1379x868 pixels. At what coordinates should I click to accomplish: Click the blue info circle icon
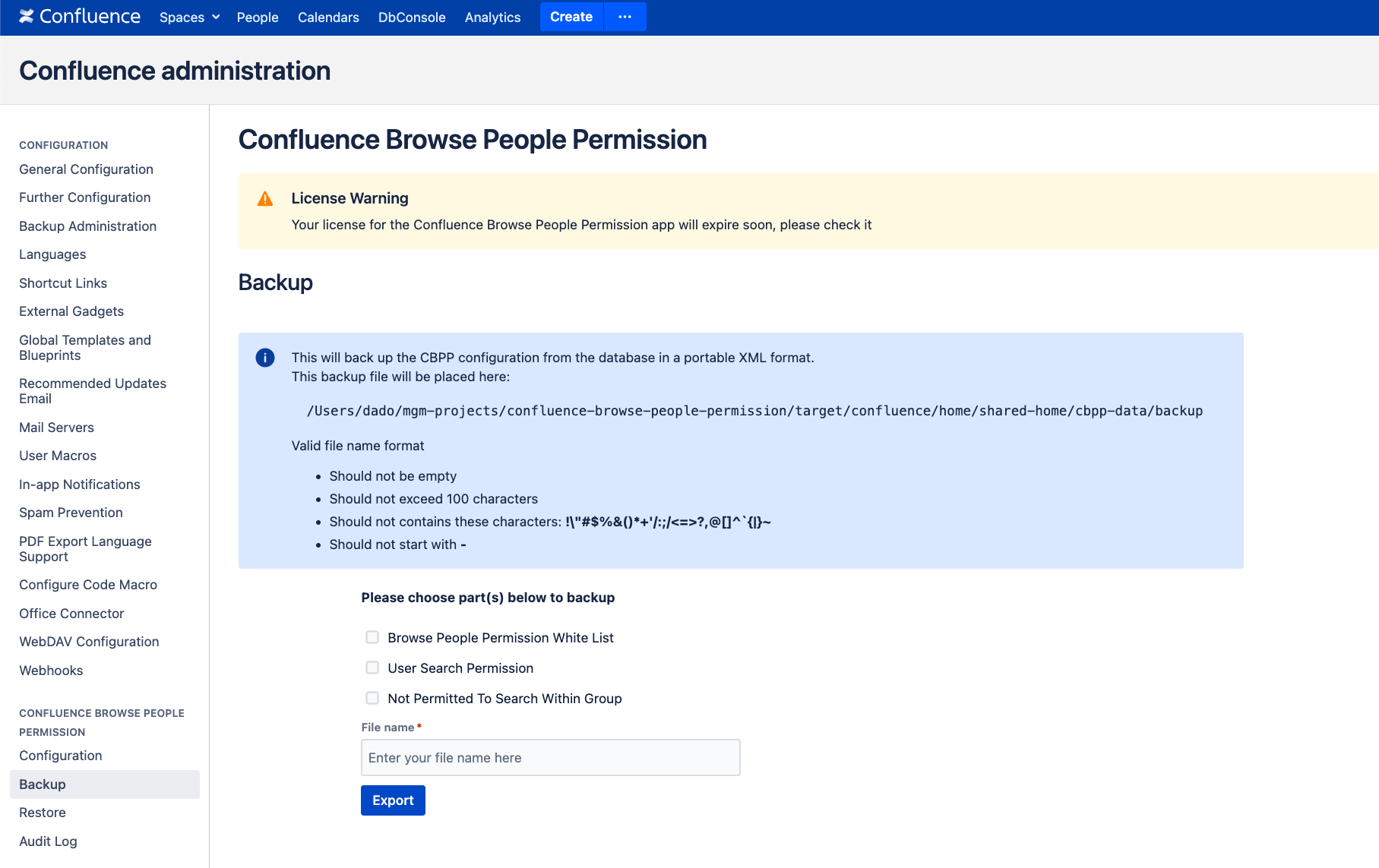click(x=265, y=358)
